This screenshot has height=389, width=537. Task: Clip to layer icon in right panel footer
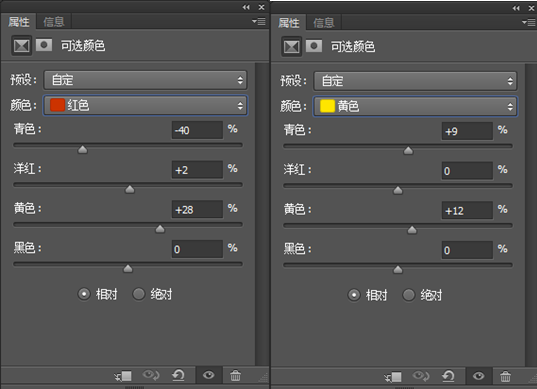pyautogui.click(x=393, y=377)
